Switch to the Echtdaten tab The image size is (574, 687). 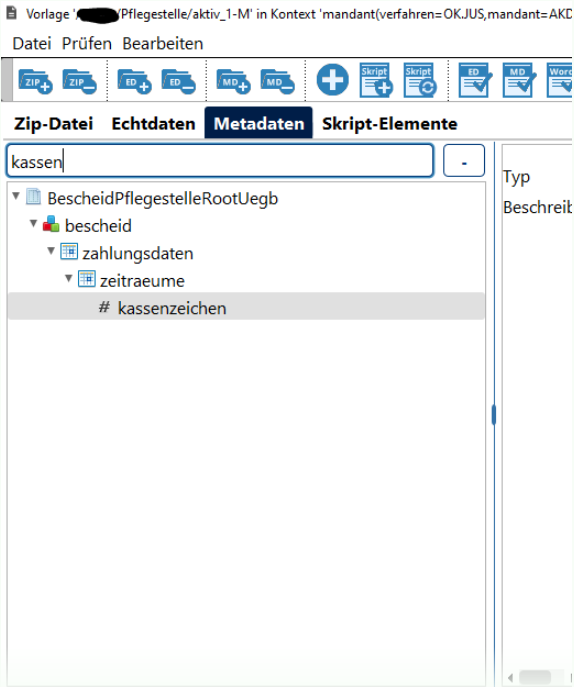click(x=153, y=124)
